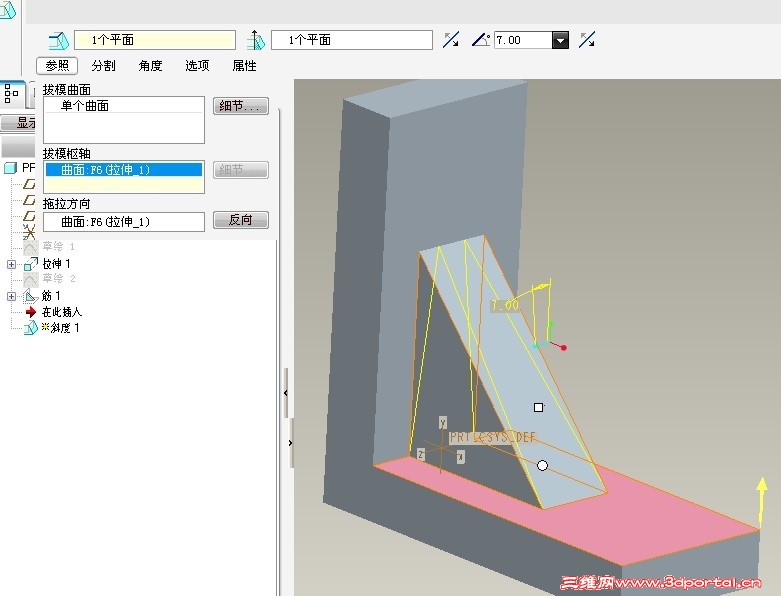Select the part root icon in tree
The height and width of the screenshot is (596, 781).
tap(10, 168)
